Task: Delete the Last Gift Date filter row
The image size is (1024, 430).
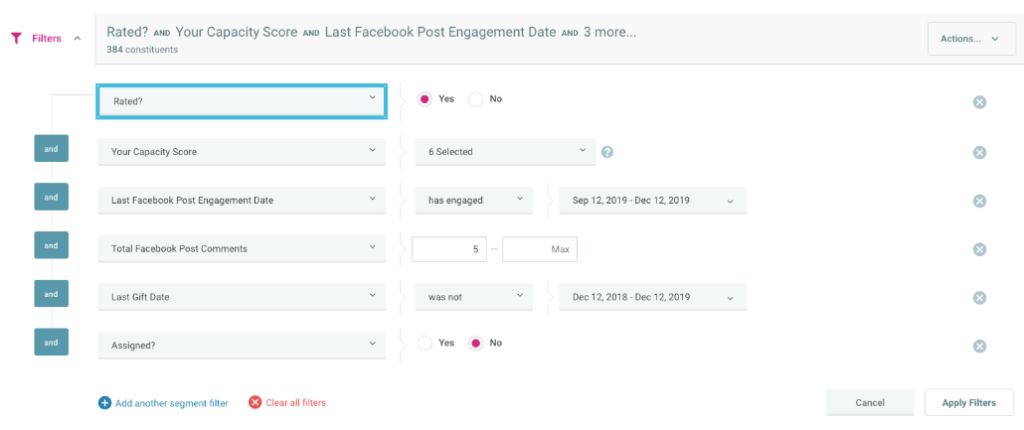Action: (x=980, y=298)
